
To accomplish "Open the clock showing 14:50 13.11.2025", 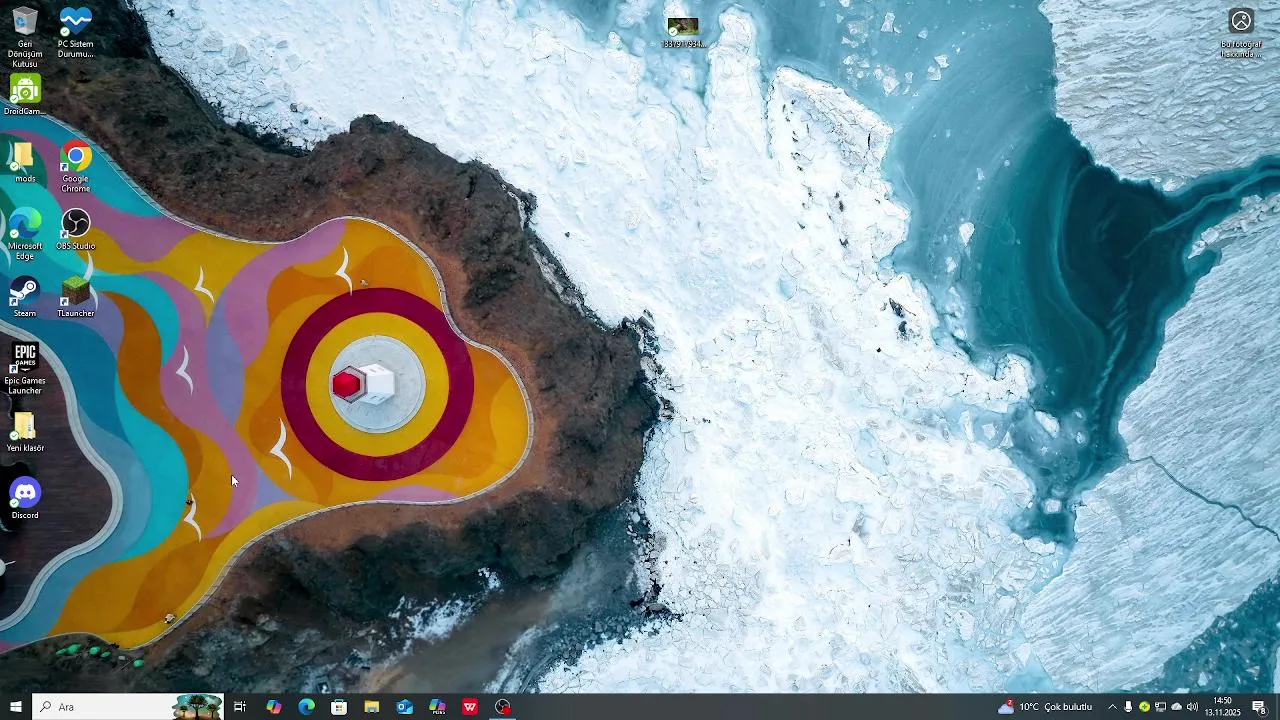I will (1222, 707).
